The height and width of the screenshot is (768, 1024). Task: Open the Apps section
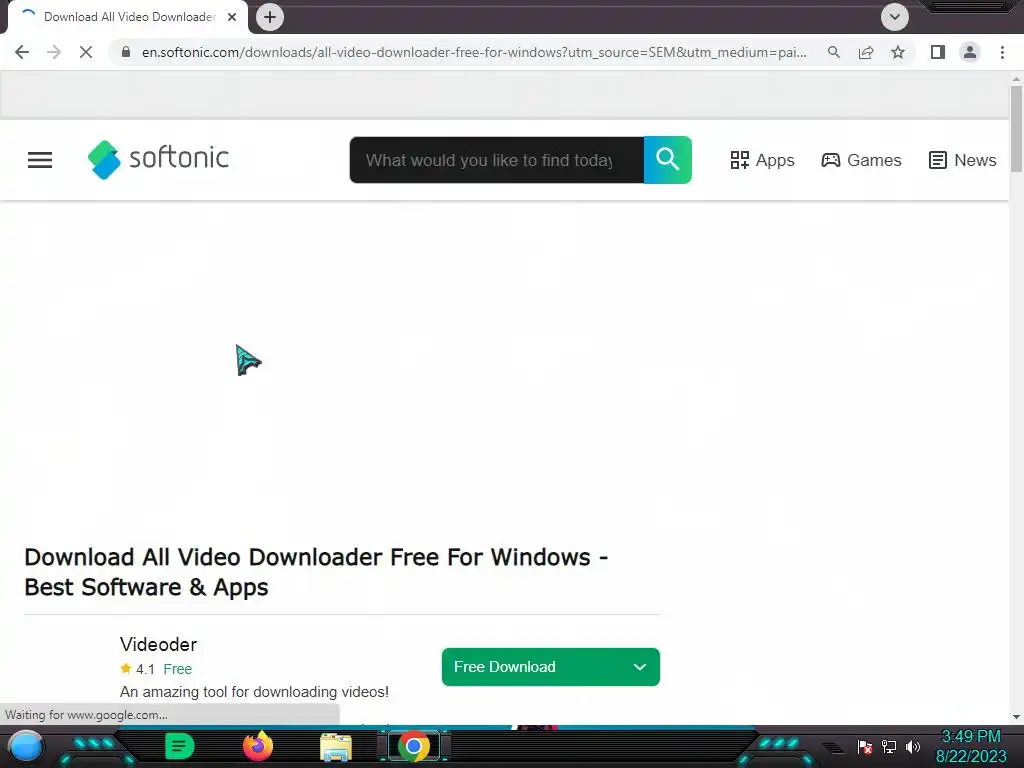pyautogui.click(x=762, y=160)
